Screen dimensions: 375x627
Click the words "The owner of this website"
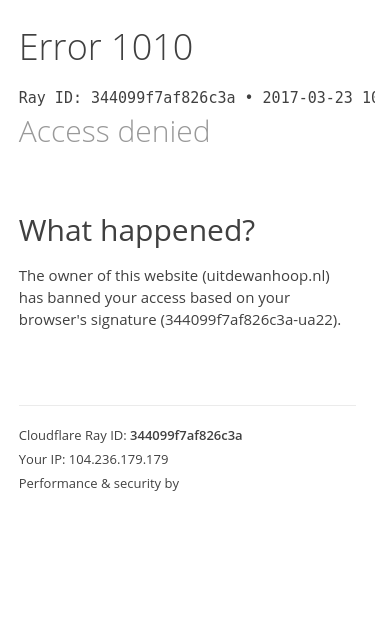[108, 276]
